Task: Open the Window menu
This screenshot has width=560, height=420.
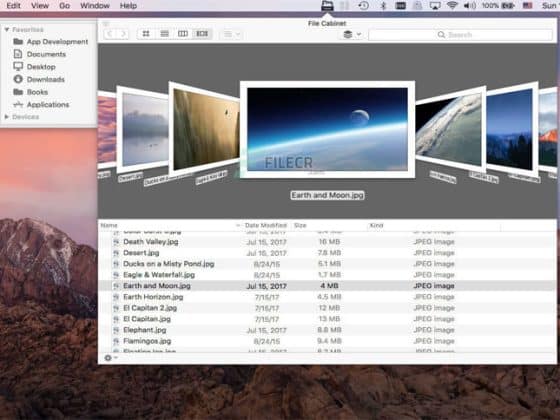Action: (x=95, y=5)
